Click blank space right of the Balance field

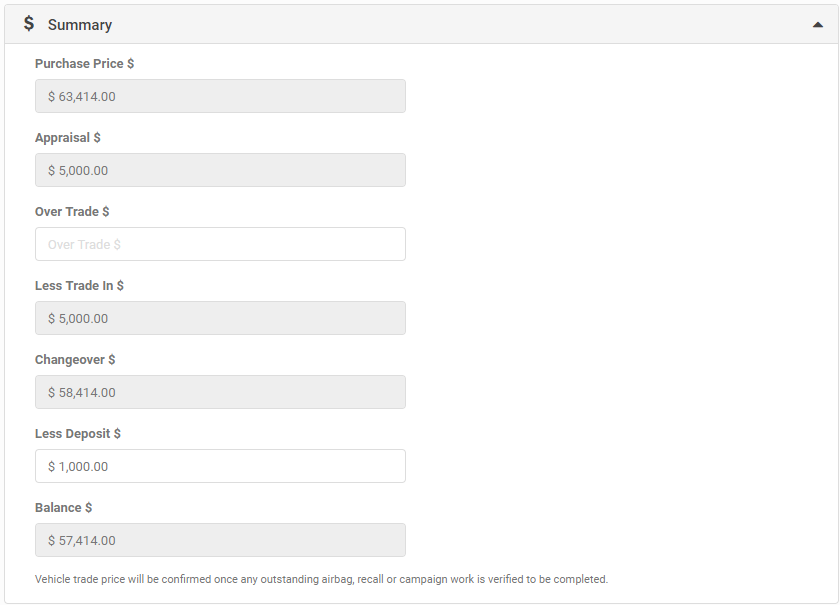coord(616,540)
